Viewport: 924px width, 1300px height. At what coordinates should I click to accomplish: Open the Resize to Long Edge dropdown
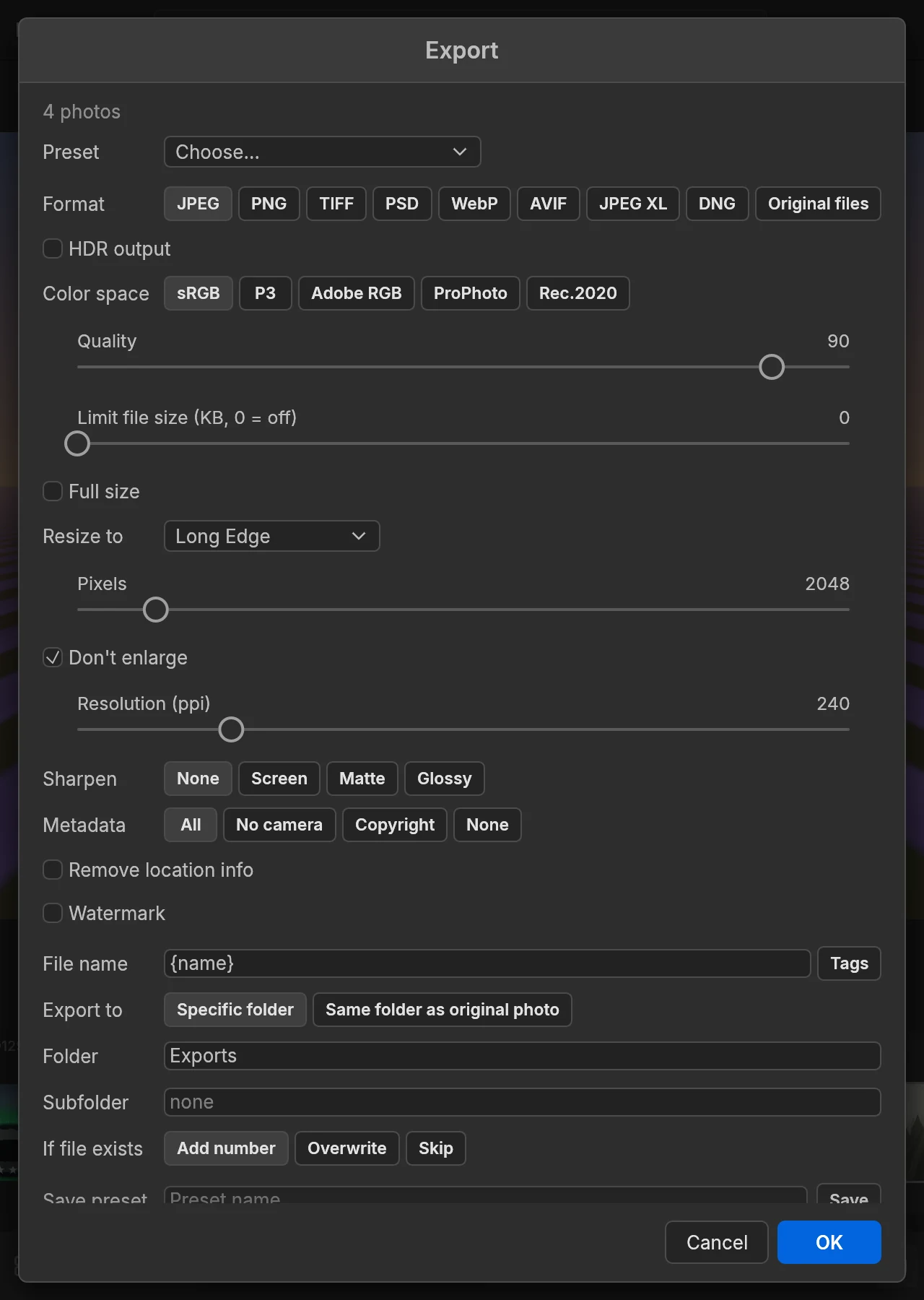click(x=271, y=536)
